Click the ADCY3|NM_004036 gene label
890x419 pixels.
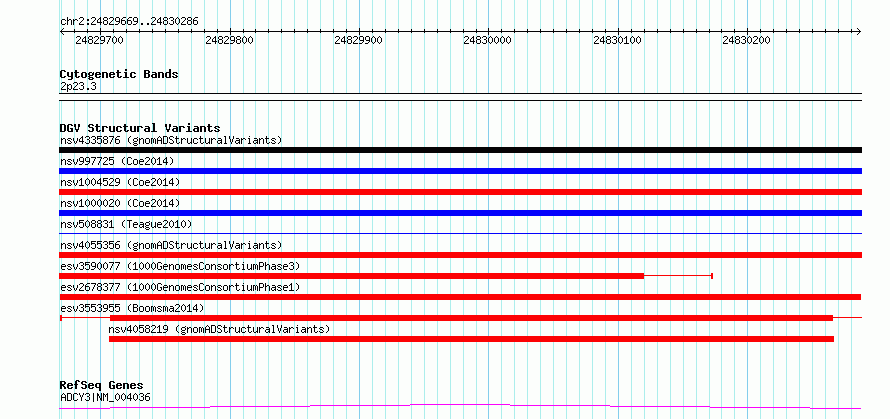pyautogui.click(x=105, y=397)
